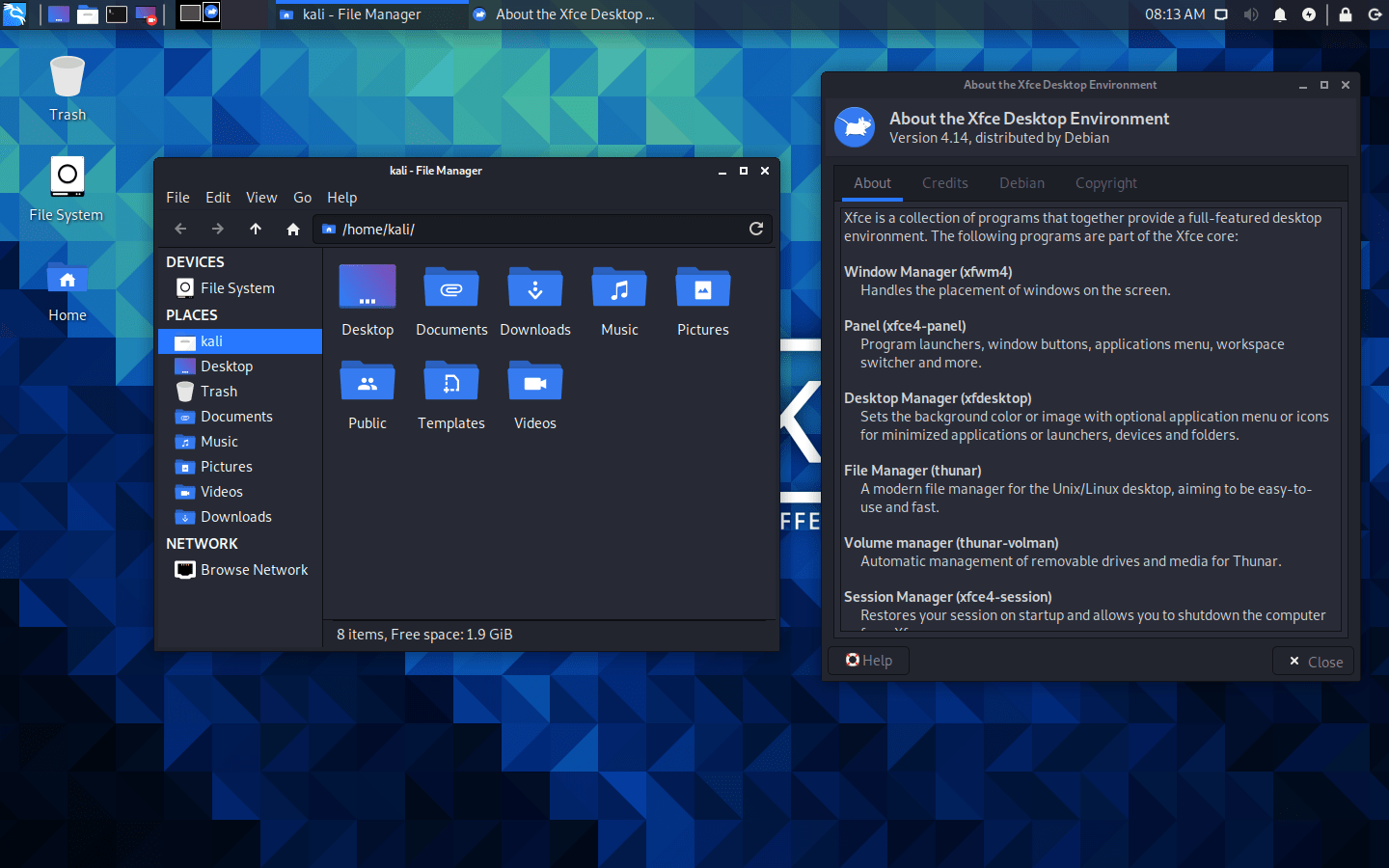1389x868 pixels.
Task: Click Help button in About Xfce dialog
Action: [868, 661]
